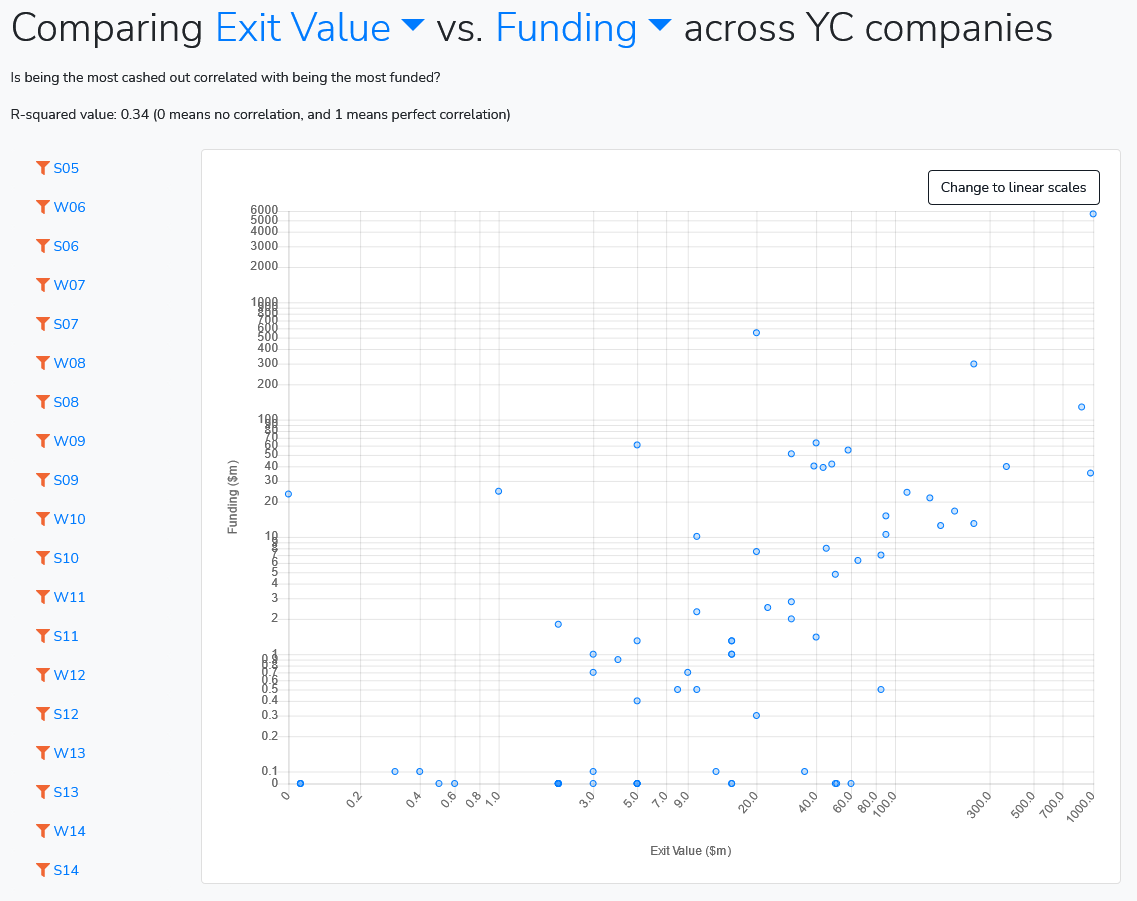Click the funnel icon beside S14
Viewport: 1137px width, 901px height.
pyautogui.click(x=42, y=870)
